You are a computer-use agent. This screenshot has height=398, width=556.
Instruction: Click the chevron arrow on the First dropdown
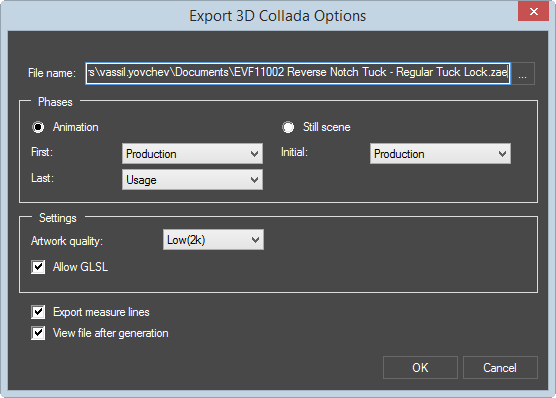254,154
